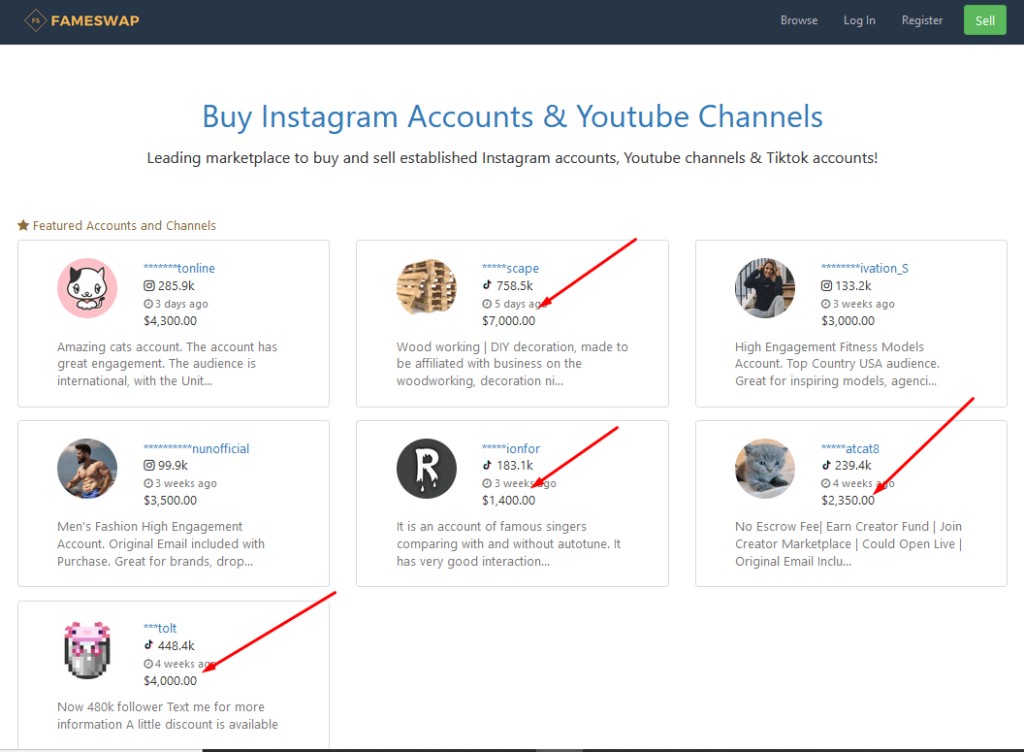Open the fitness model avatar thumbnail

point(765,288)
